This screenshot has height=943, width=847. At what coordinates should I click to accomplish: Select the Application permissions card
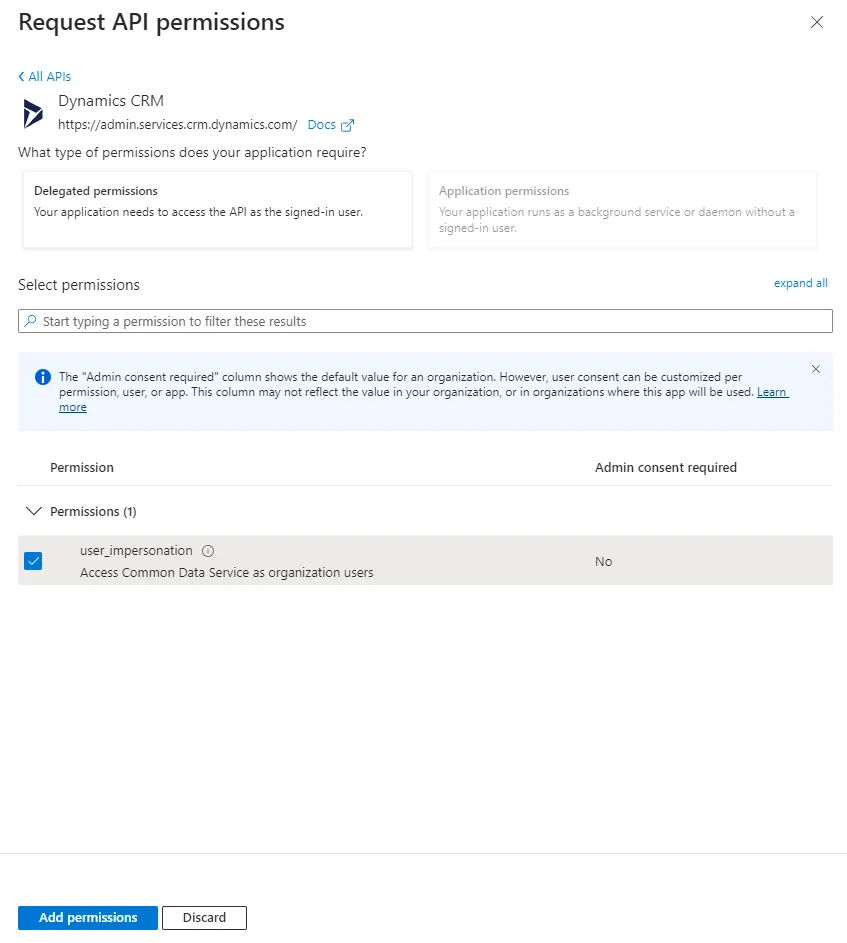click(622, 209)
